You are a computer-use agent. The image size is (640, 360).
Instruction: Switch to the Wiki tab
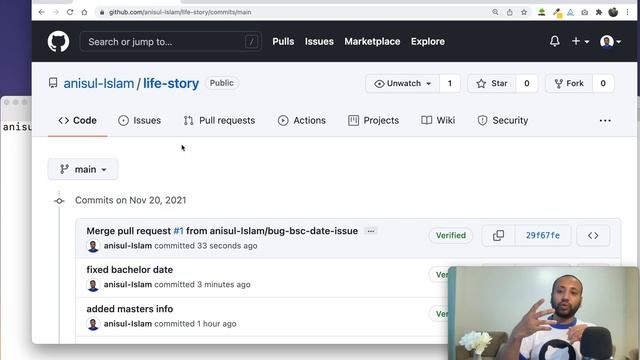click(438, 120)
